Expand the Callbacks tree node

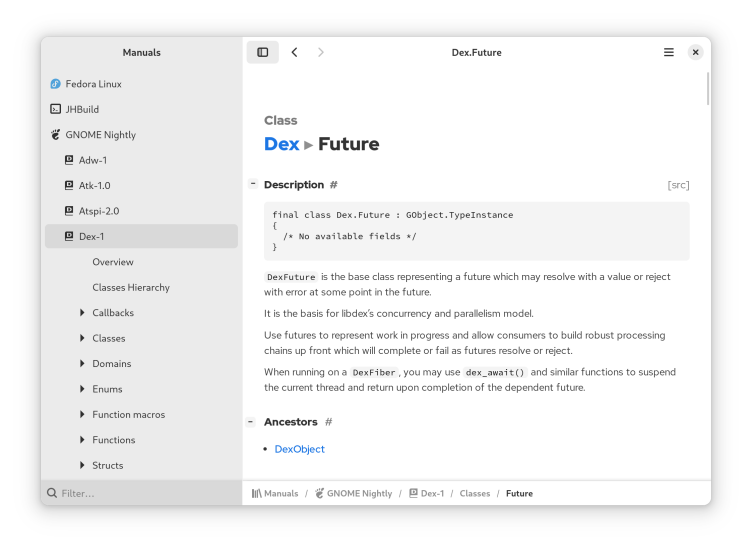[x=82, y=313]
